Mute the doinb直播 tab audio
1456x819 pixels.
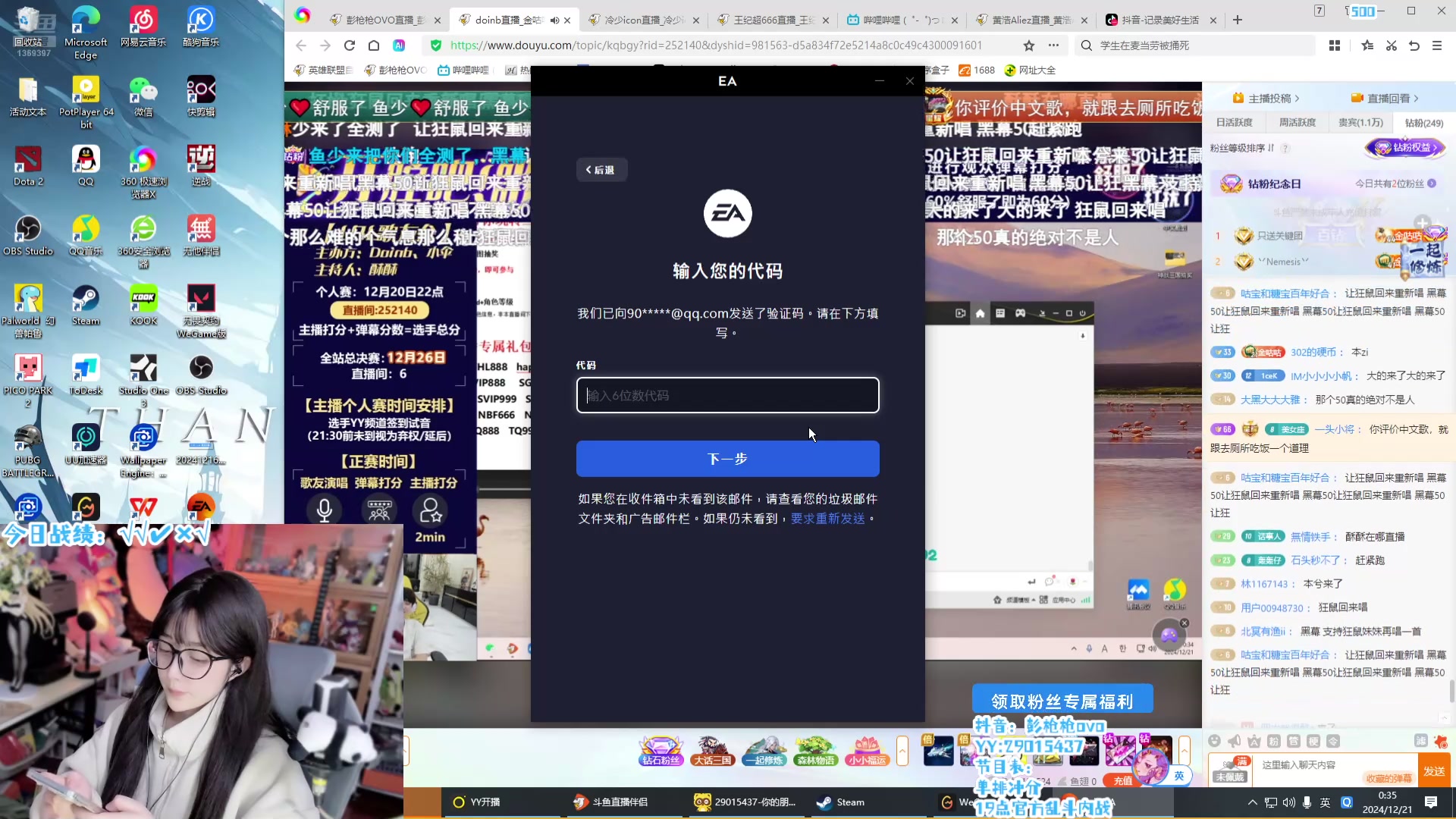tap(554, 20)
